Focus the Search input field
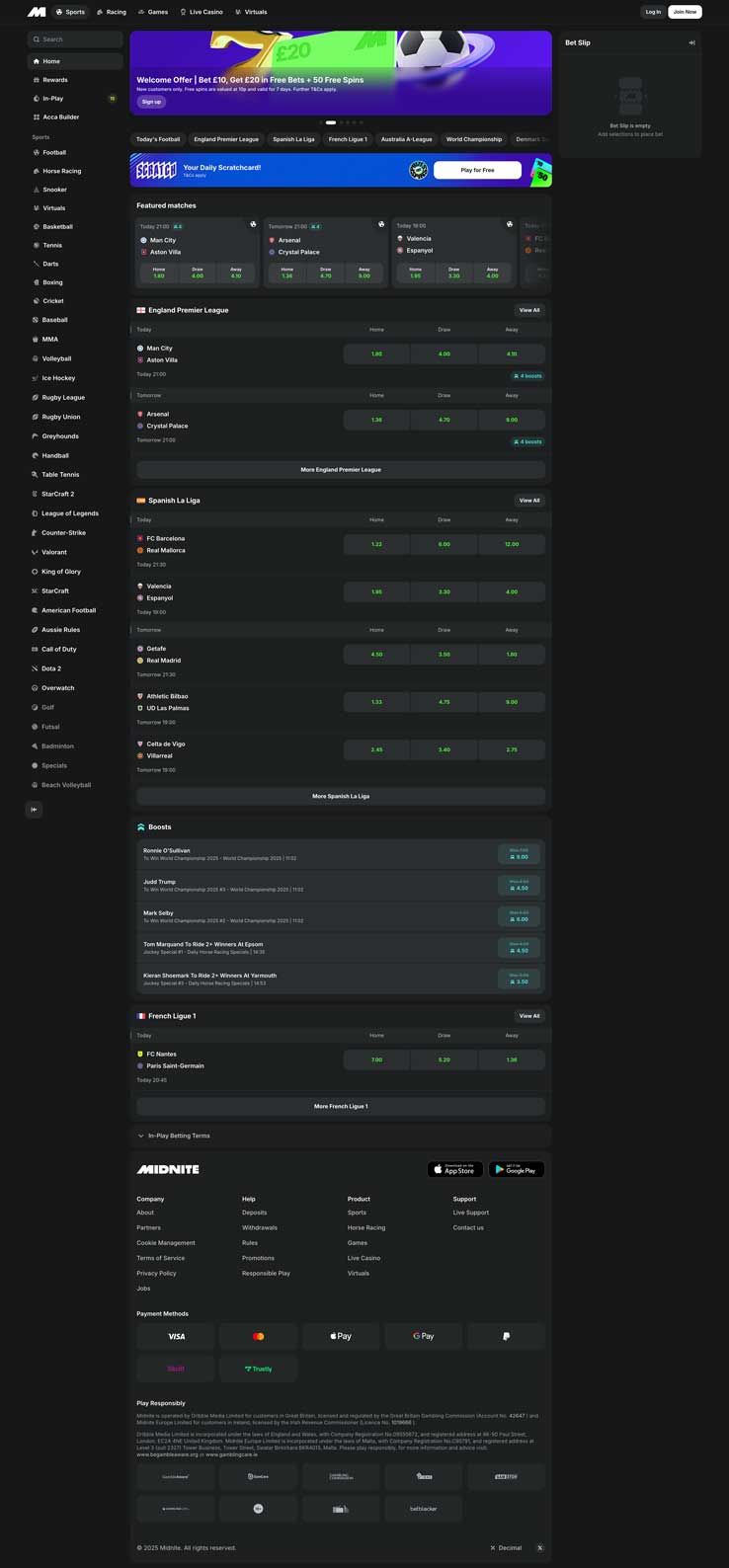The width and height of the screenshot is (729, 1568). click(x=75, y=39)
